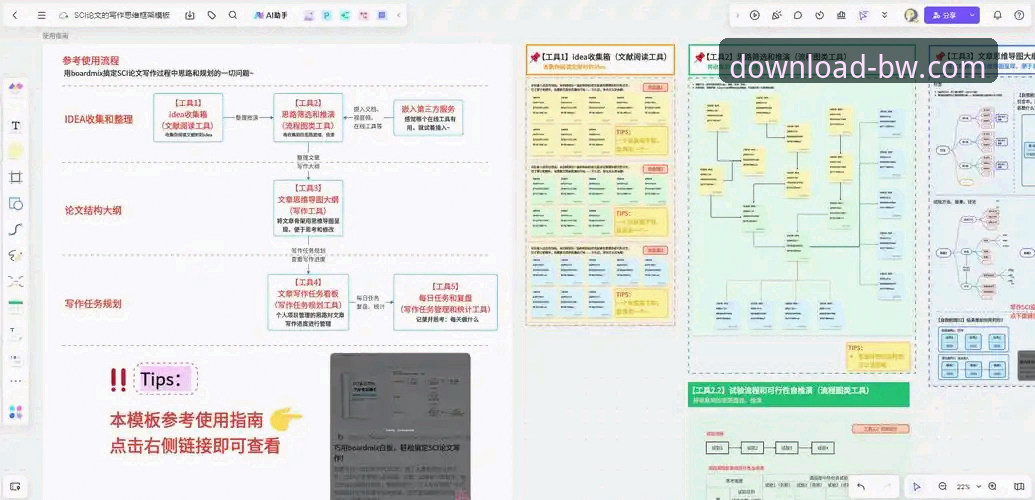Click the undo arrow at bottom
Image resolution: width=1035 pixels, height=500 pixels.
[861, 487]
